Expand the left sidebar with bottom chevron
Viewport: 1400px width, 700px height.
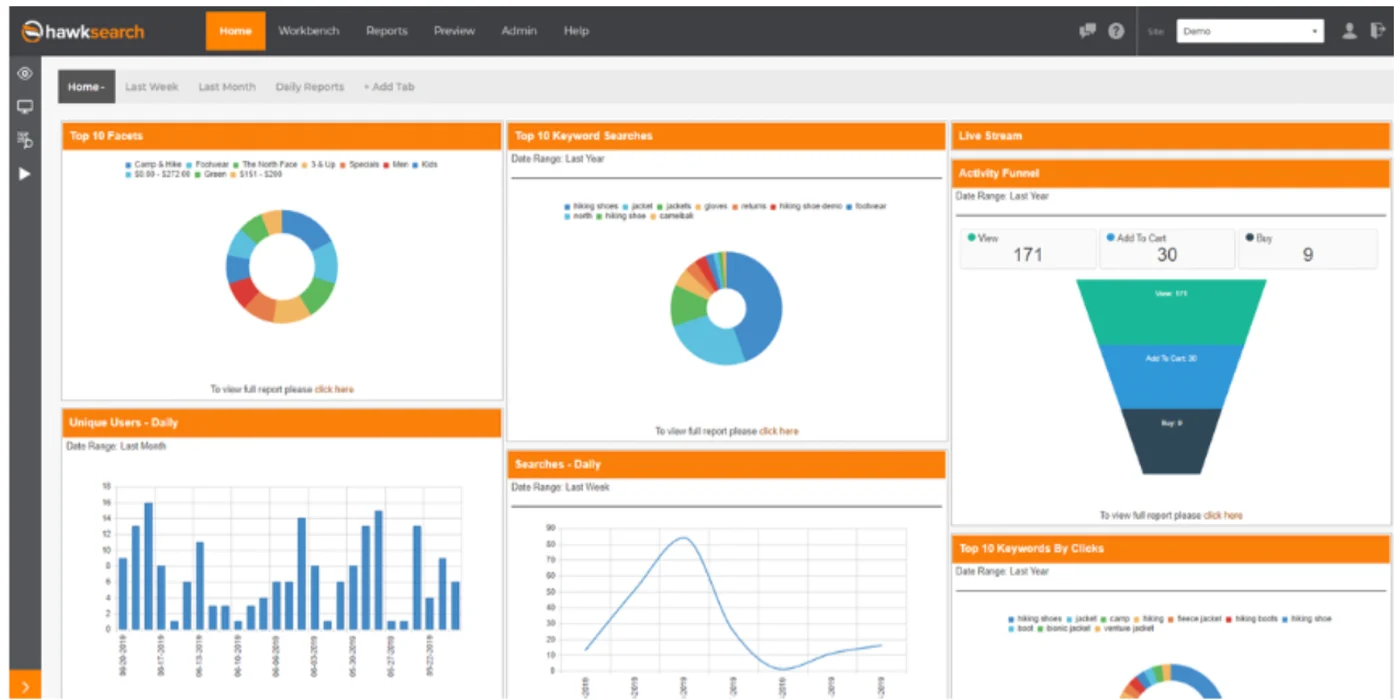[25, 686]
